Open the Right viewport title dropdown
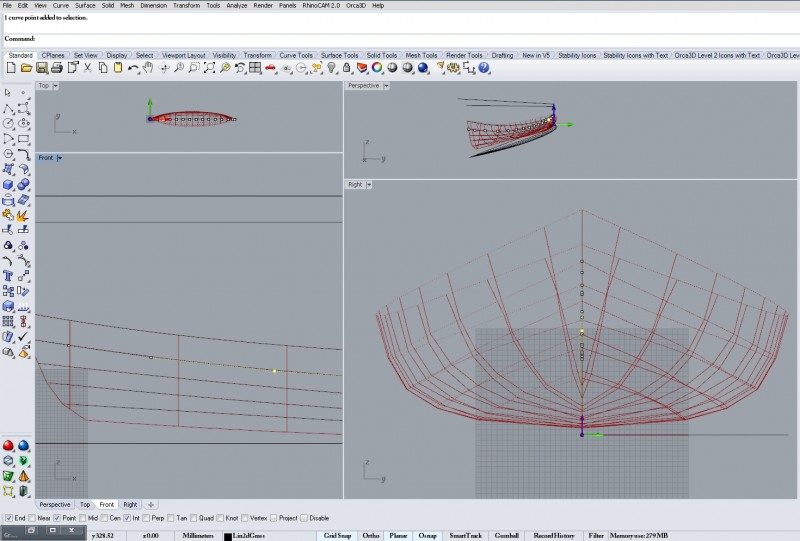This screenshot has height=541, width=800. [368, 185]
